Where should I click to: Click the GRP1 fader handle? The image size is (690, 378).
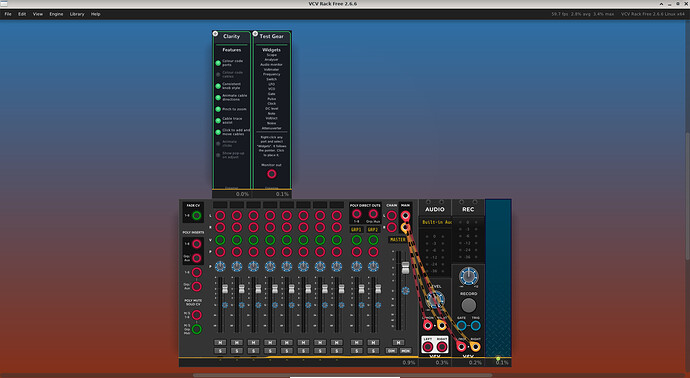coord(361,289)
